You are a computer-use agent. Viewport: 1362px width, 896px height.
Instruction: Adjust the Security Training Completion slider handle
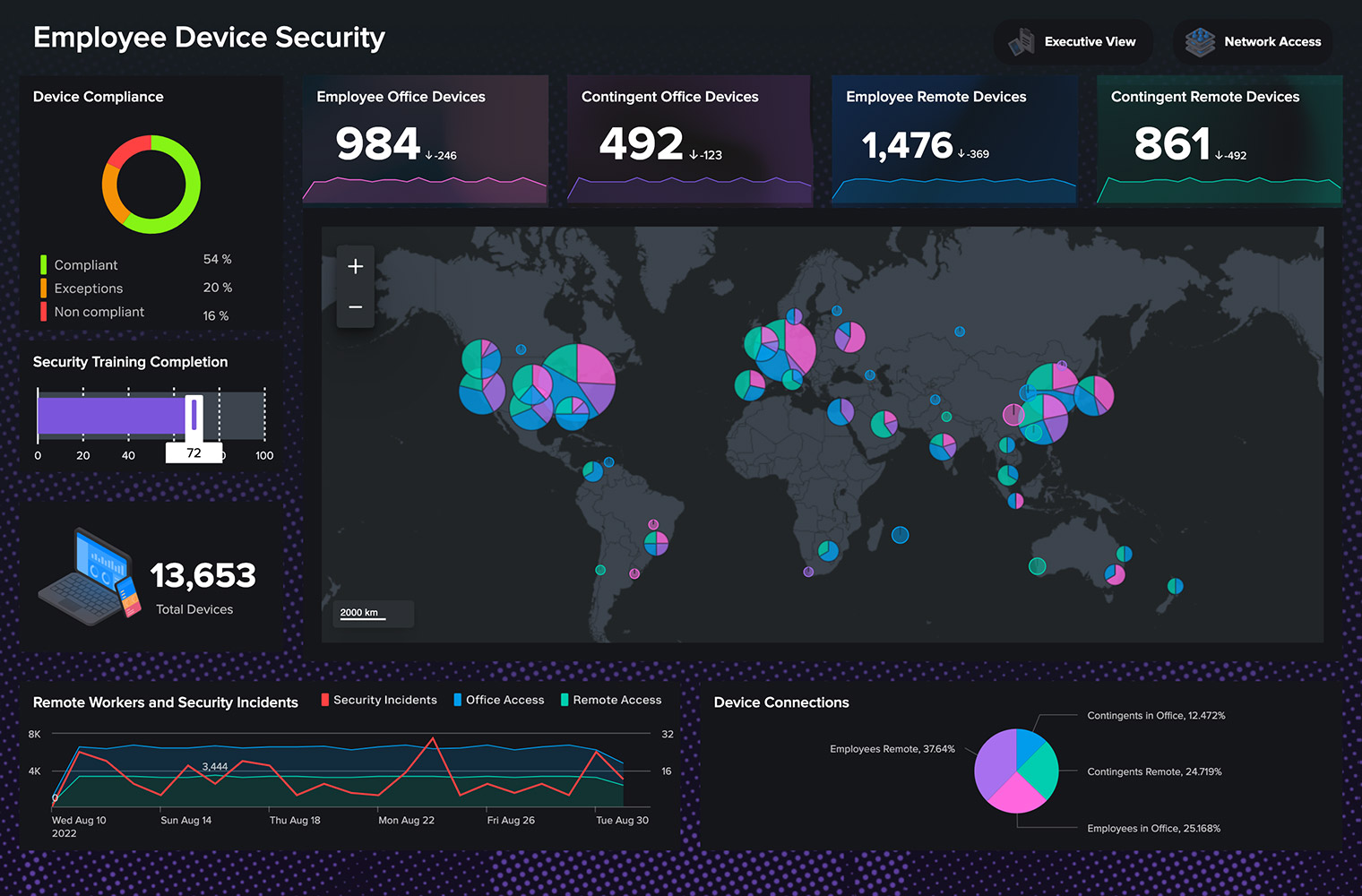coord(194,415)
